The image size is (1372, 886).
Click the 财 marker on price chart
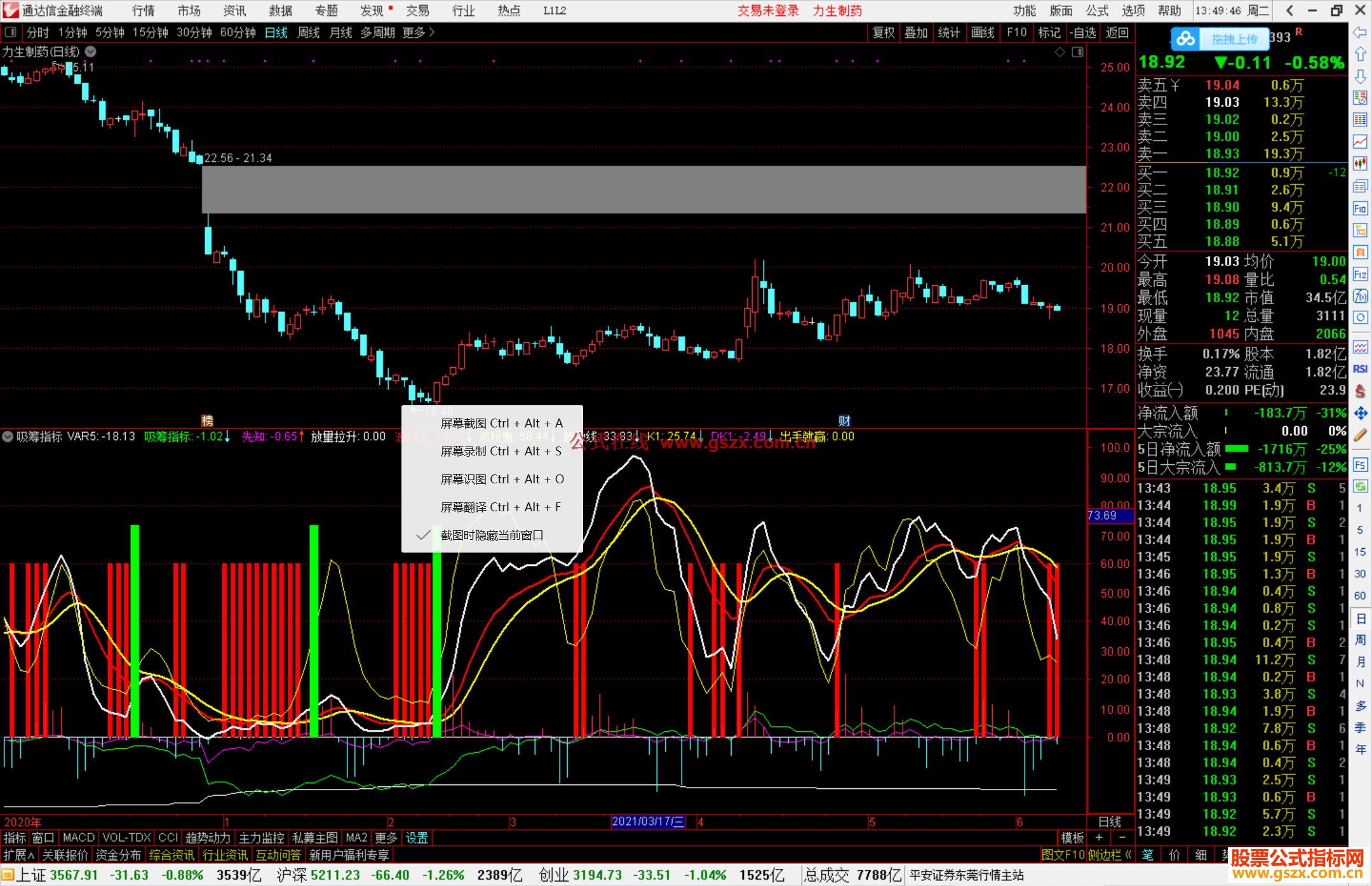coord(844,420)
